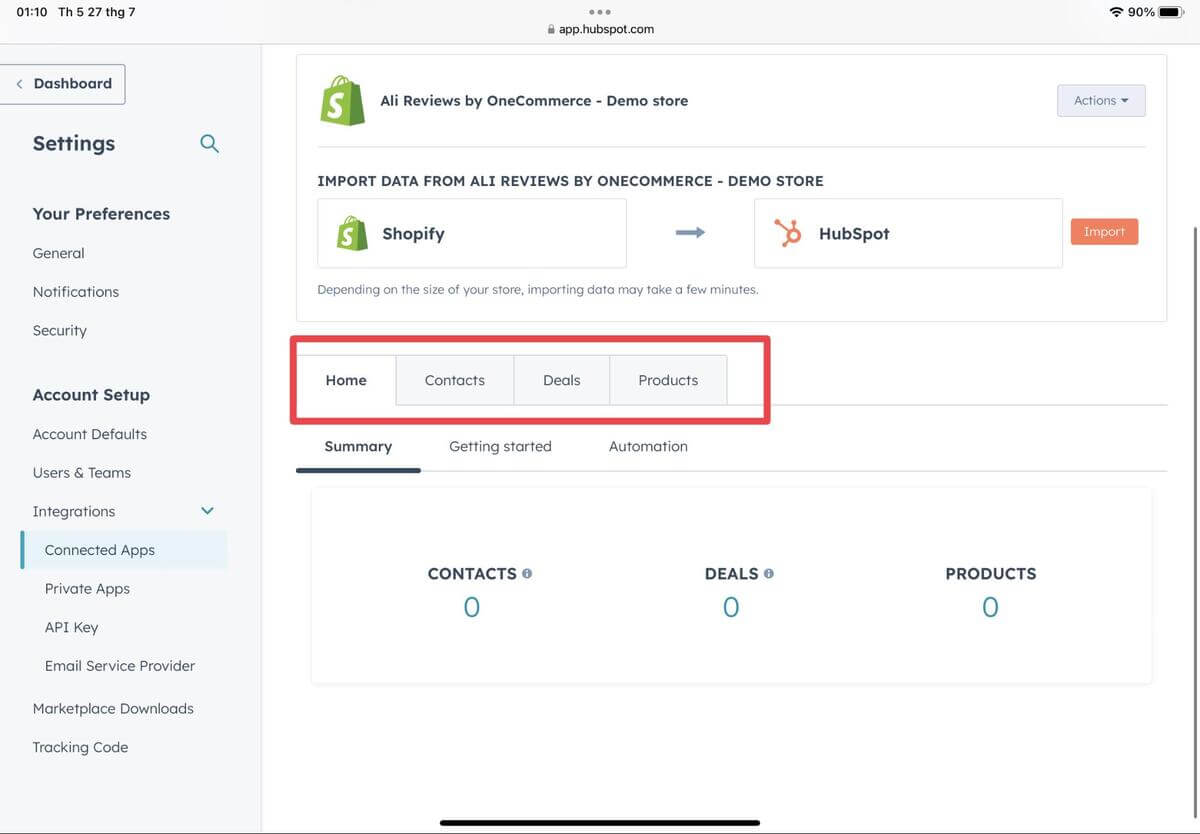Click the 'Account Setup' heading
The image size is (1200, 834).
pyautogui.click(x=91, y=395)
